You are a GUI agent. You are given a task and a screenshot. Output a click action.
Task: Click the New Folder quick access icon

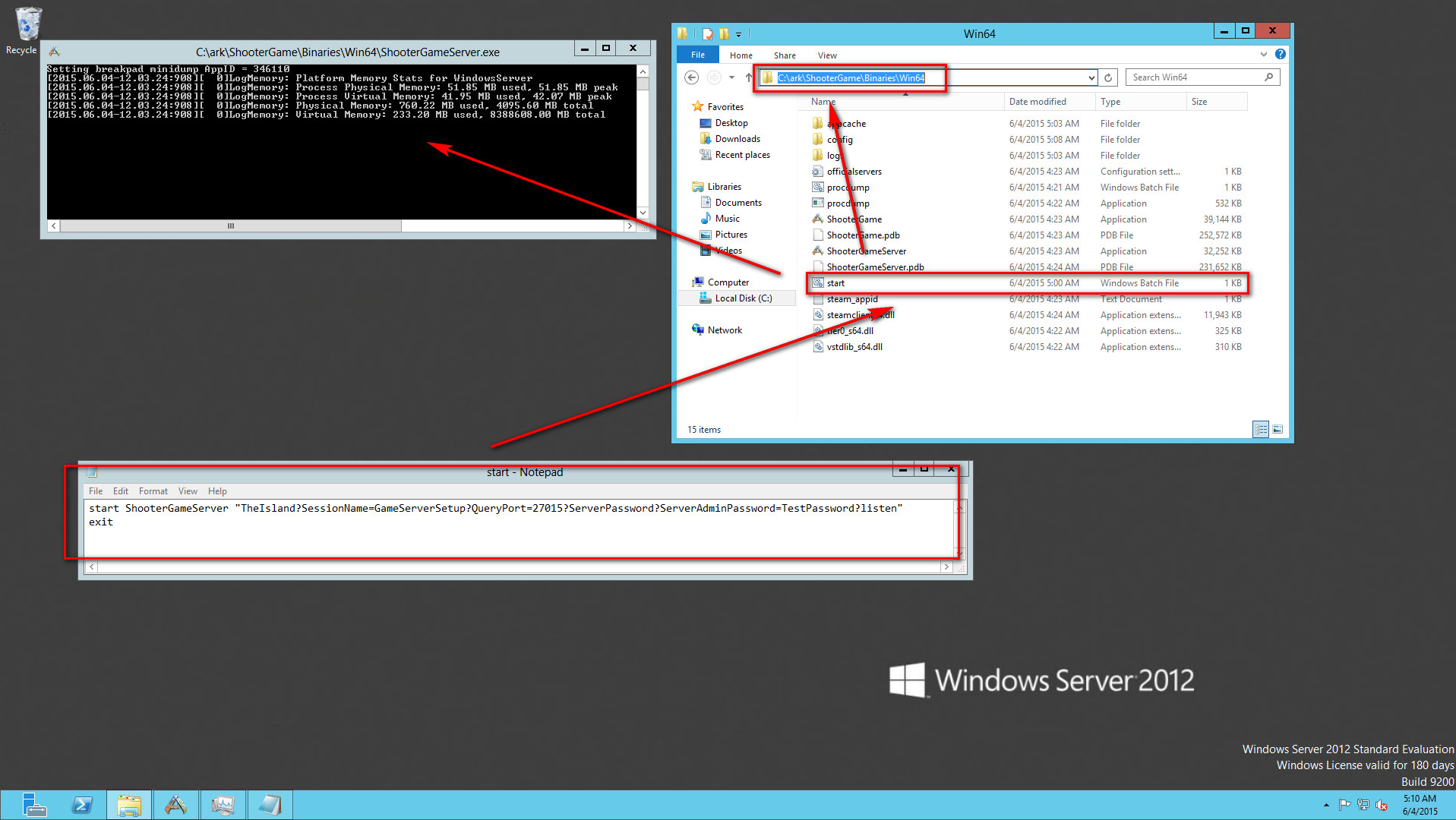pyautogui.click(x=724, y=34)
